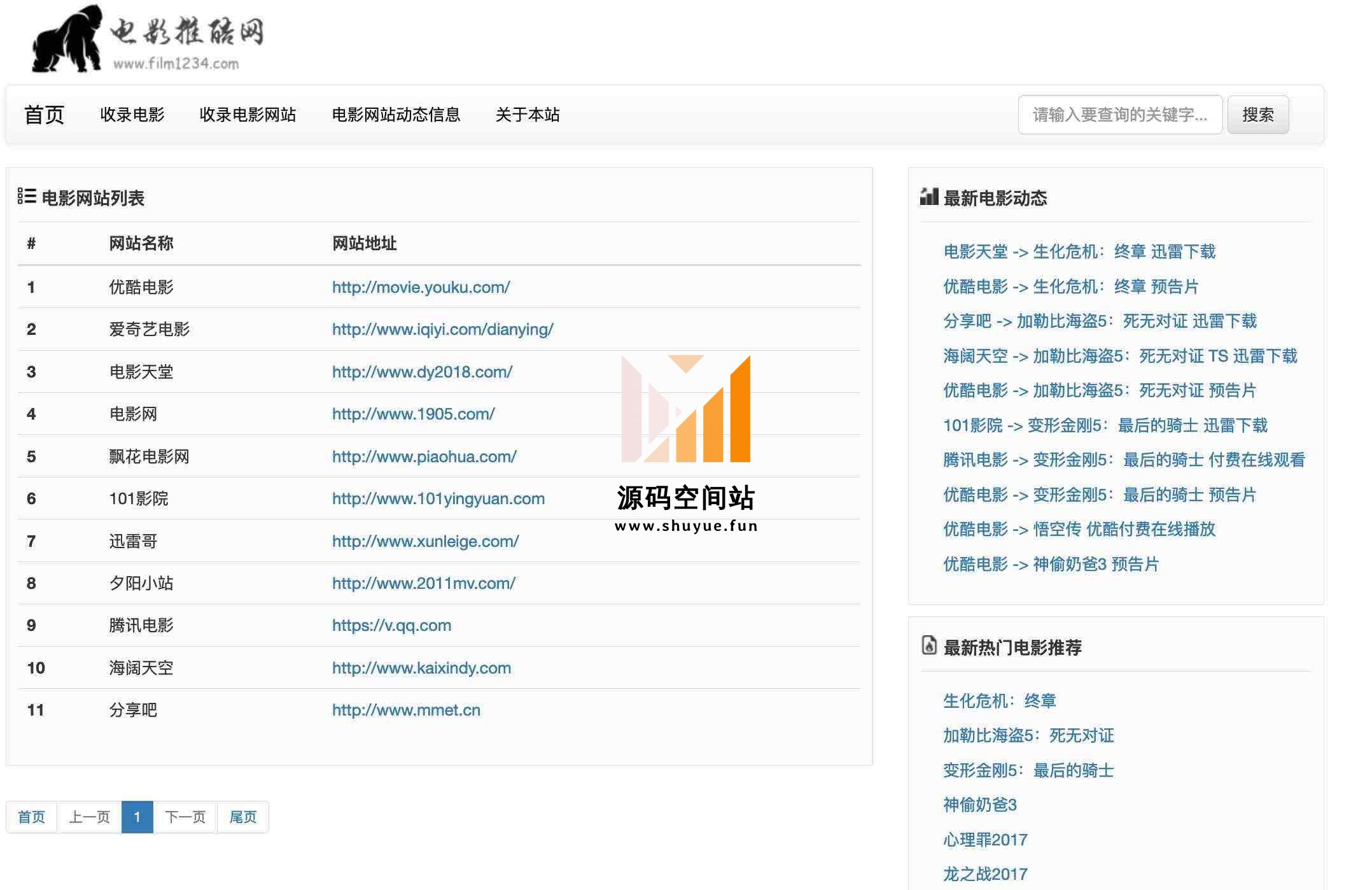The height and width of the screenshot is (890, 1372).
Task: Visit the piaohua.com link
Action: click(424, 456)
